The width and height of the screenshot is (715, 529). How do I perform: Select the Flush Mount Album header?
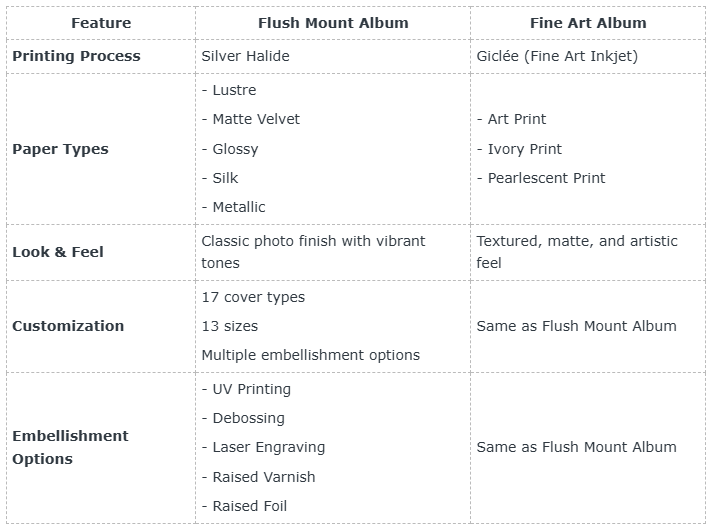(333, 23)
